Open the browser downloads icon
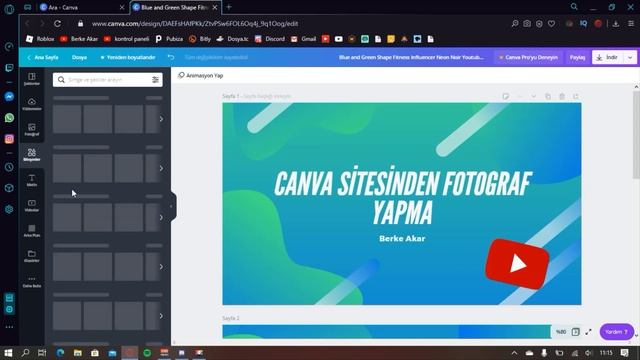640x360 pixels. point(616,24)
